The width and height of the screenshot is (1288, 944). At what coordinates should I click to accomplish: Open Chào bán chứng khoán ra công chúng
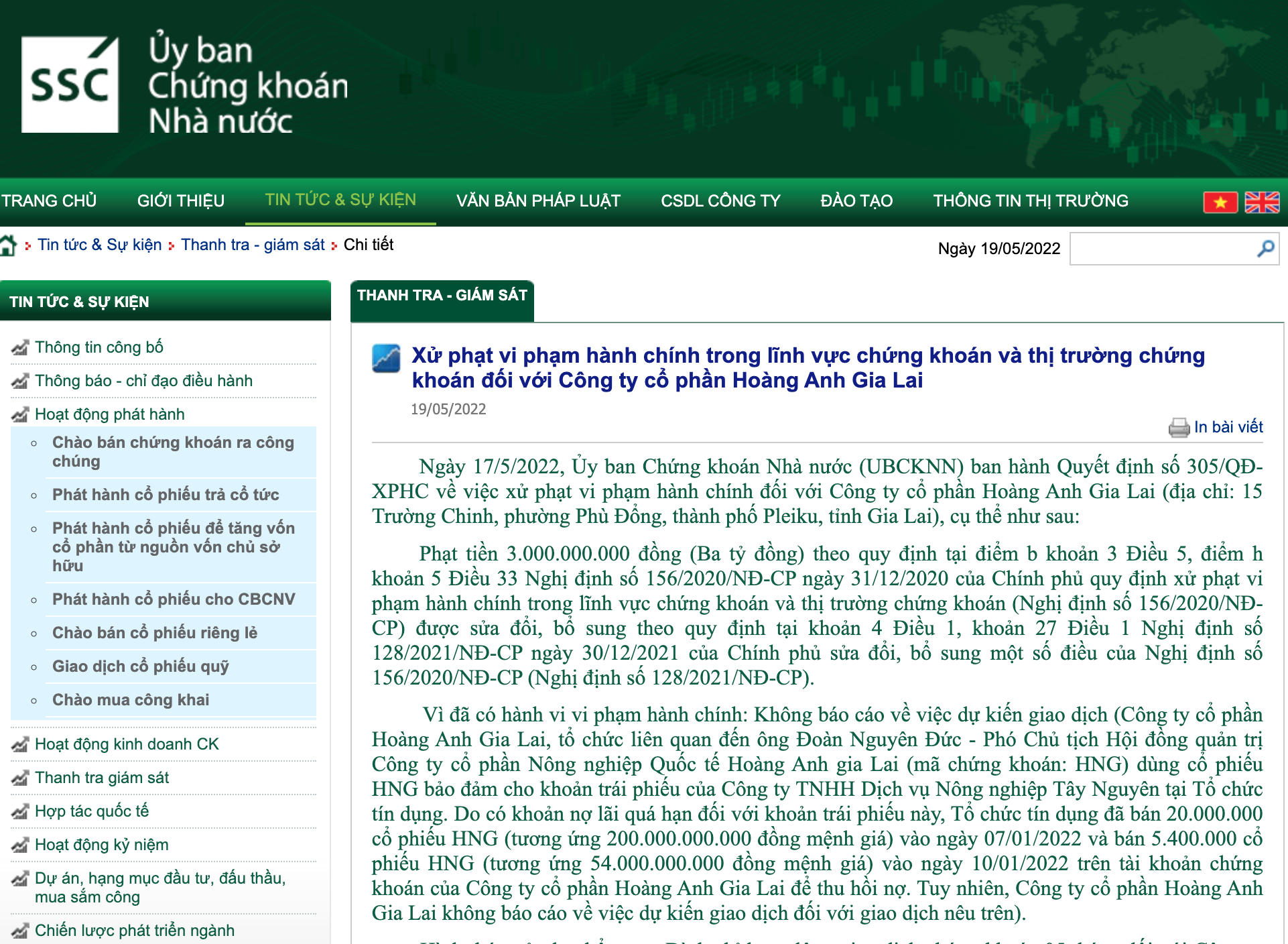pos(174,452)
